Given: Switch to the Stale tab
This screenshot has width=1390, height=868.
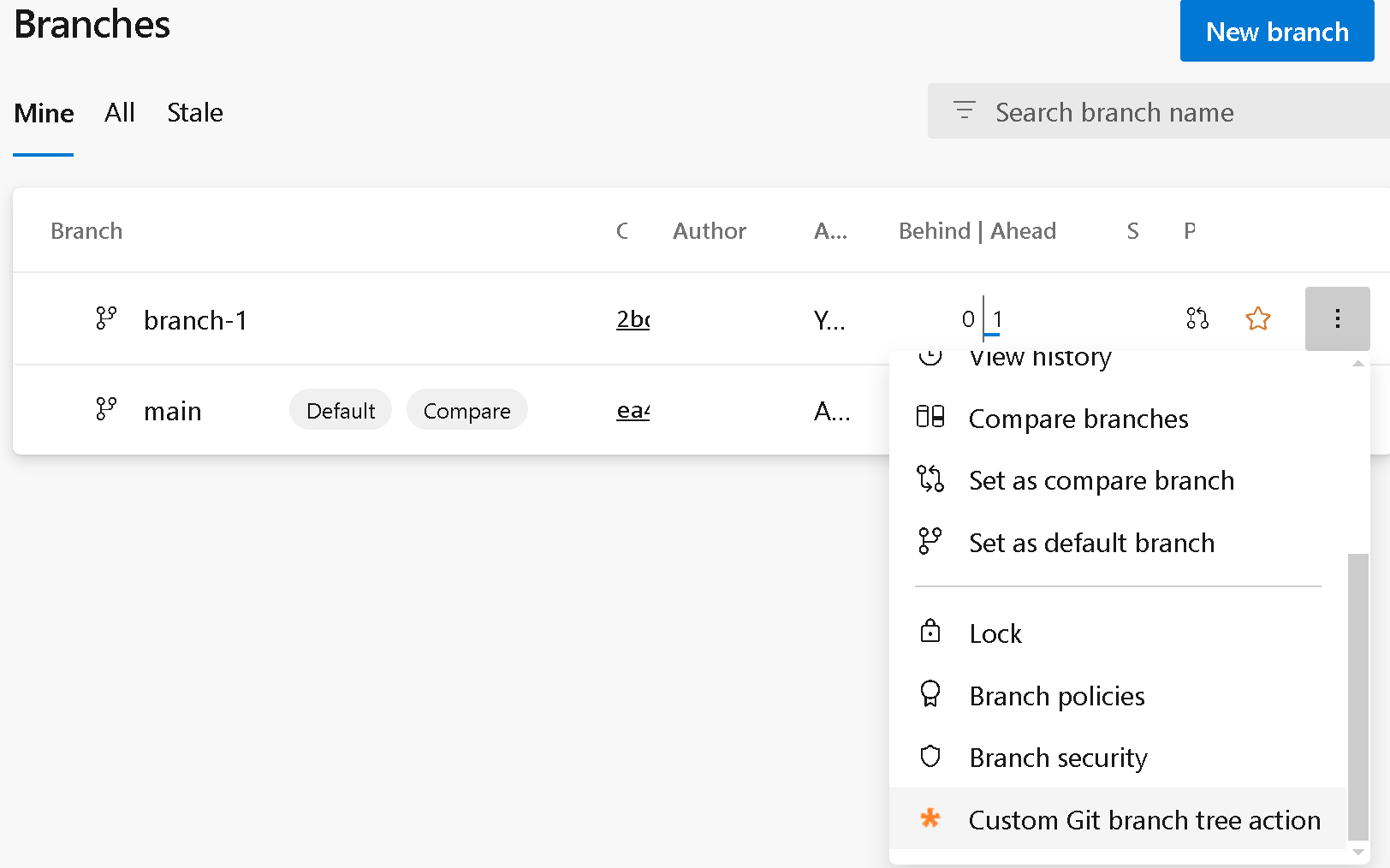Looking at the screenshot, I should click(194, 112).
